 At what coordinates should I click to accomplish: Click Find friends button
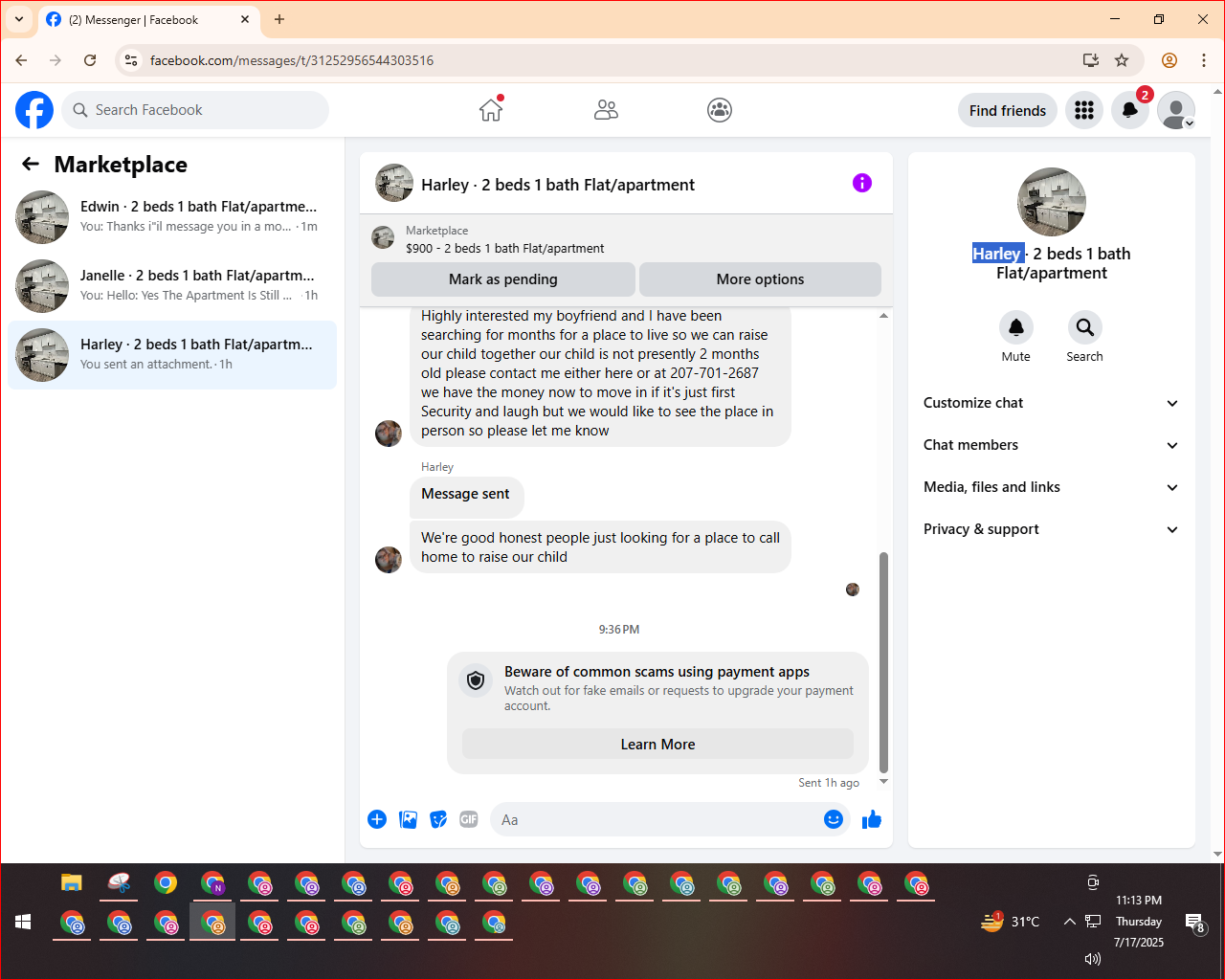click(1008, 110)
